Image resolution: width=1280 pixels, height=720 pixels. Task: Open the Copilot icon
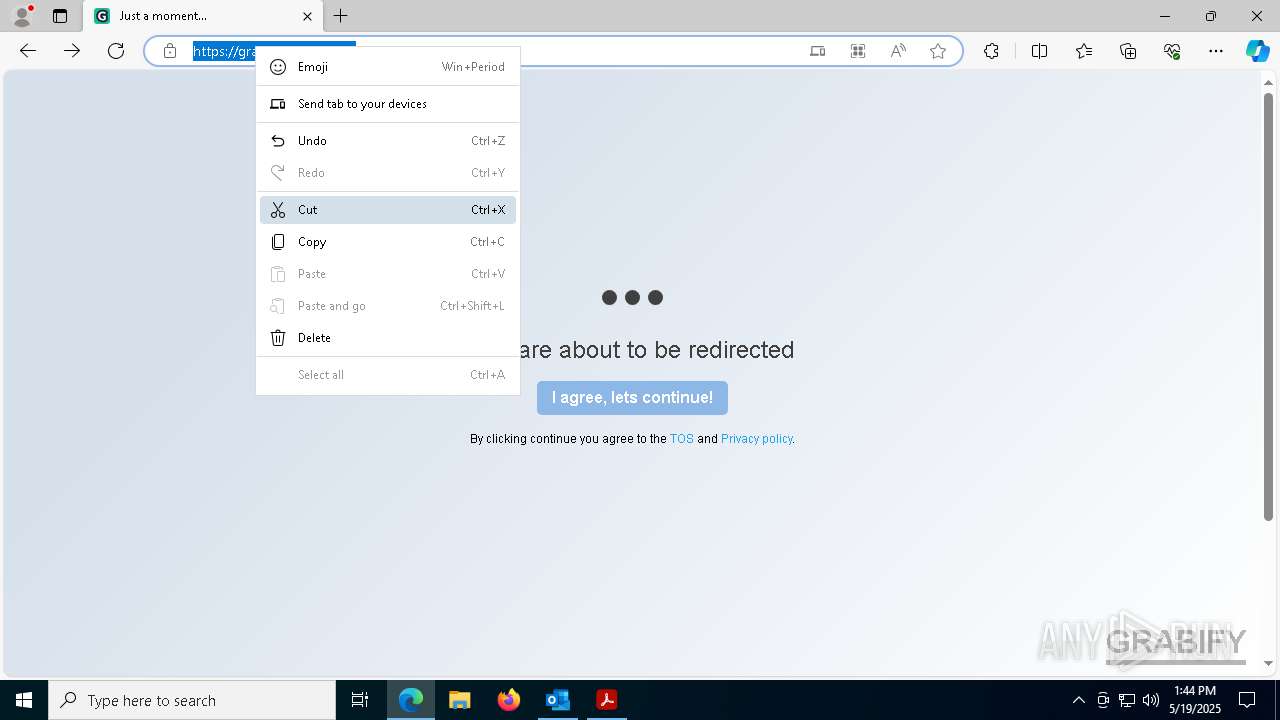[1257, 51]
